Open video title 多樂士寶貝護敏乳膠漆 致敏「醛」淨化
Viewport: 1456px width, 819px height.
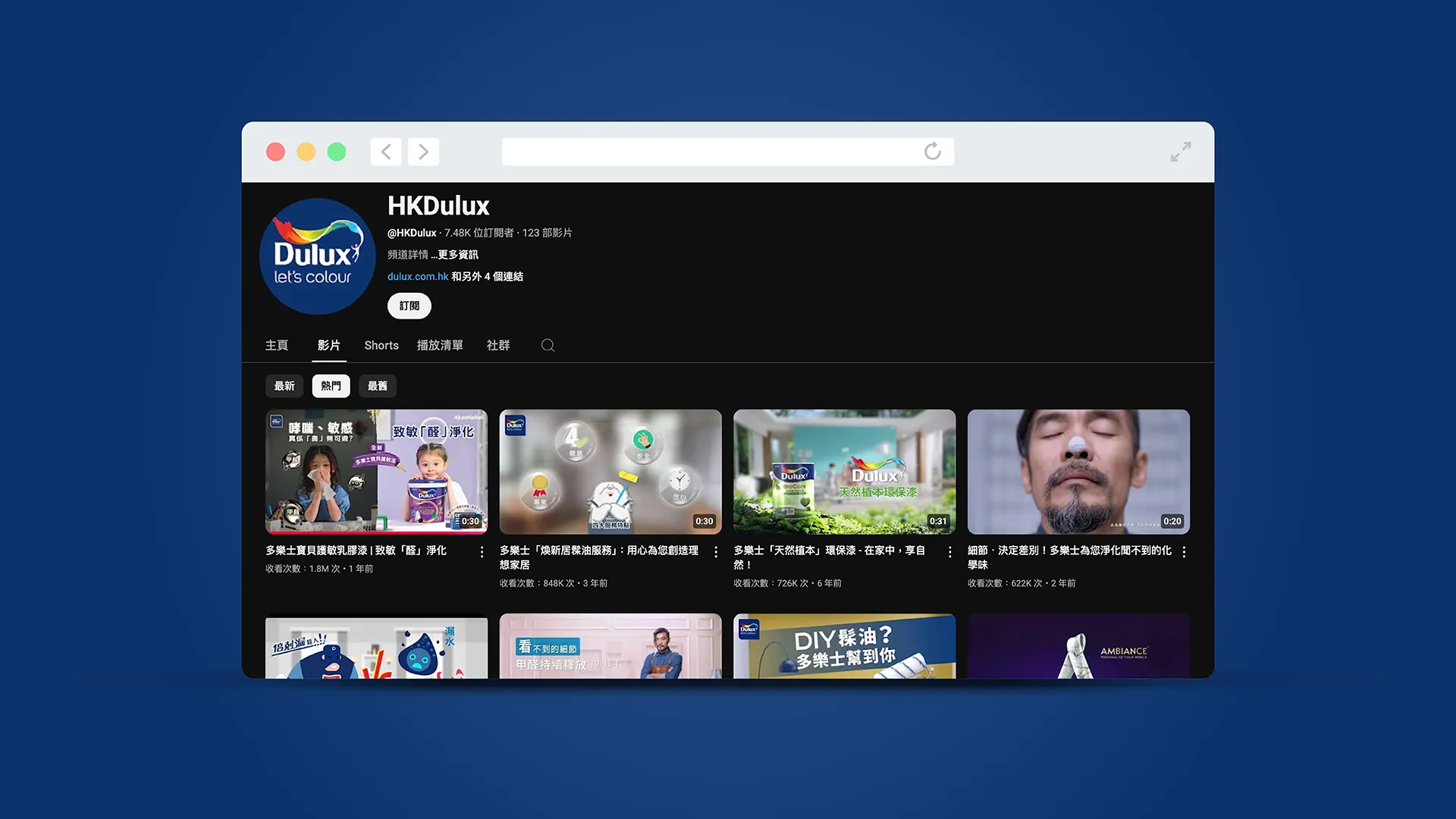(x=356, y=551)
